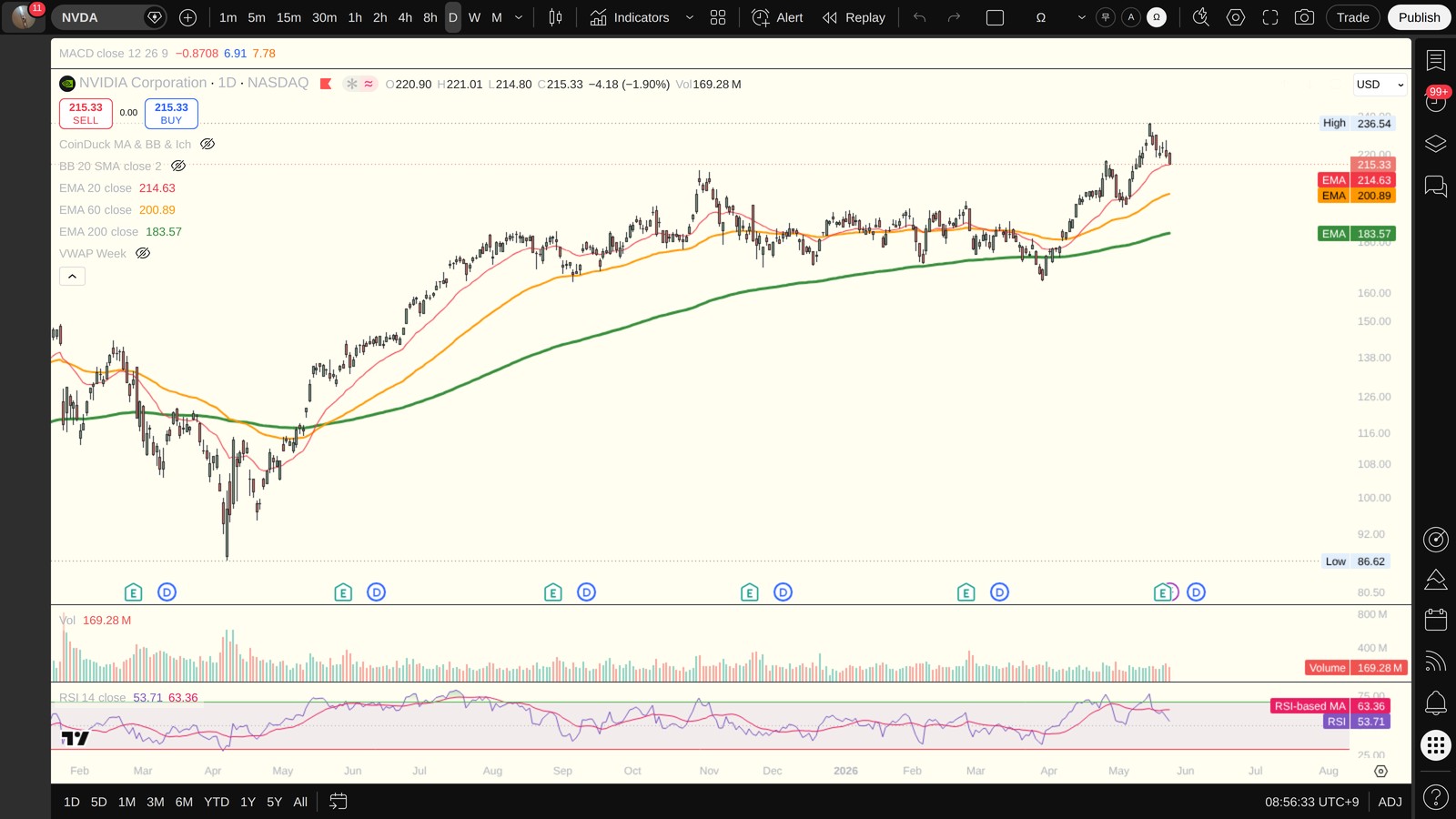Open notifications bell icon
Image resolution: width=1456 pixels, height=819 pixels.
[x=1435, y=703]
